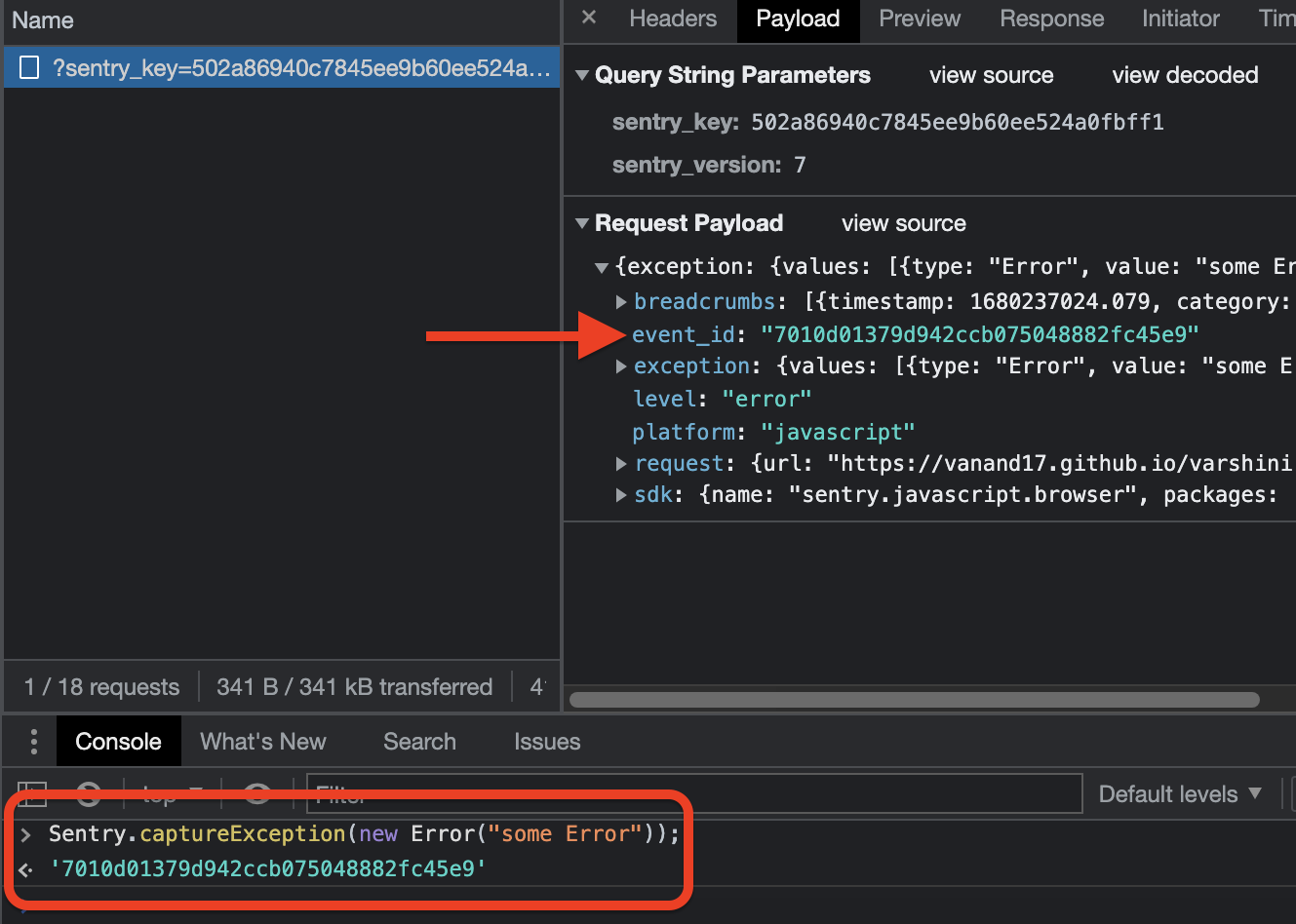This screenshot has height=924, width=1296.
Task: Clear the console messages
Action: (x=88, y=793)
